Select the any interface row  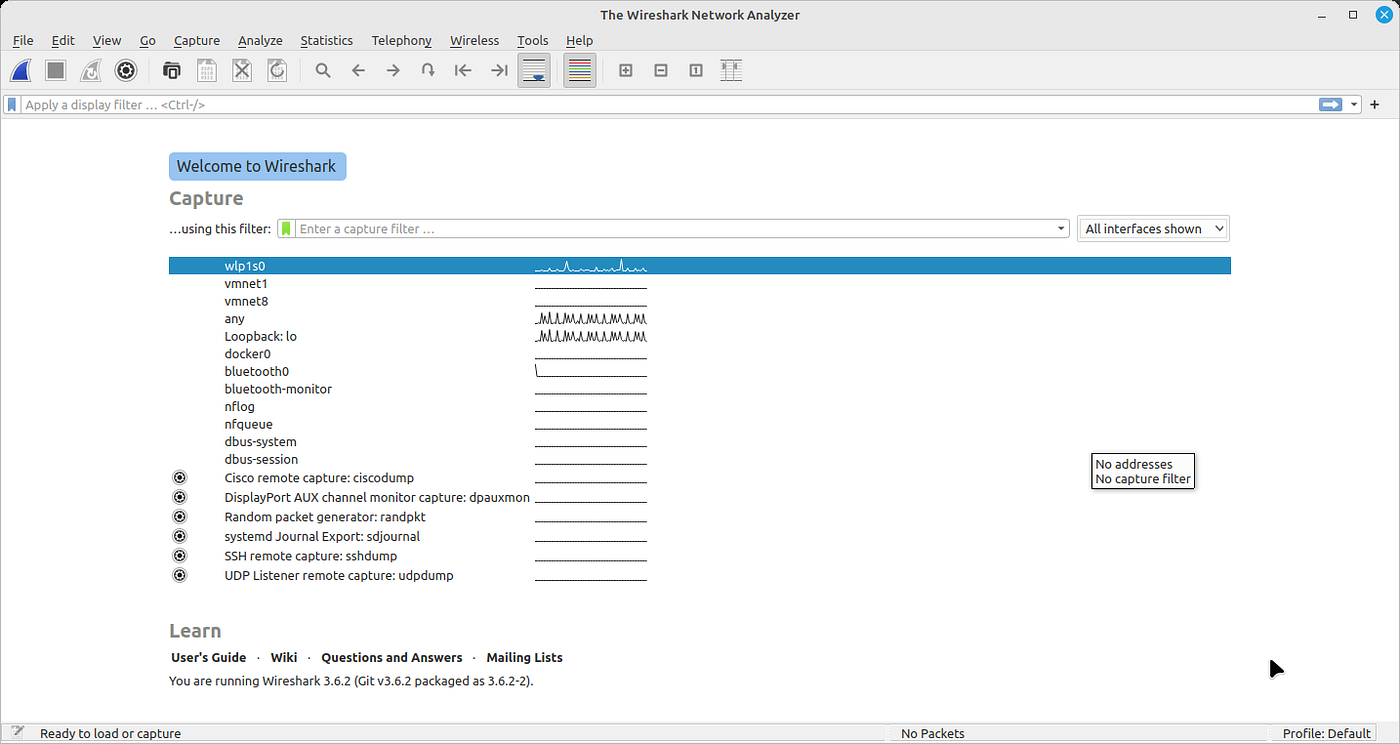700,319
